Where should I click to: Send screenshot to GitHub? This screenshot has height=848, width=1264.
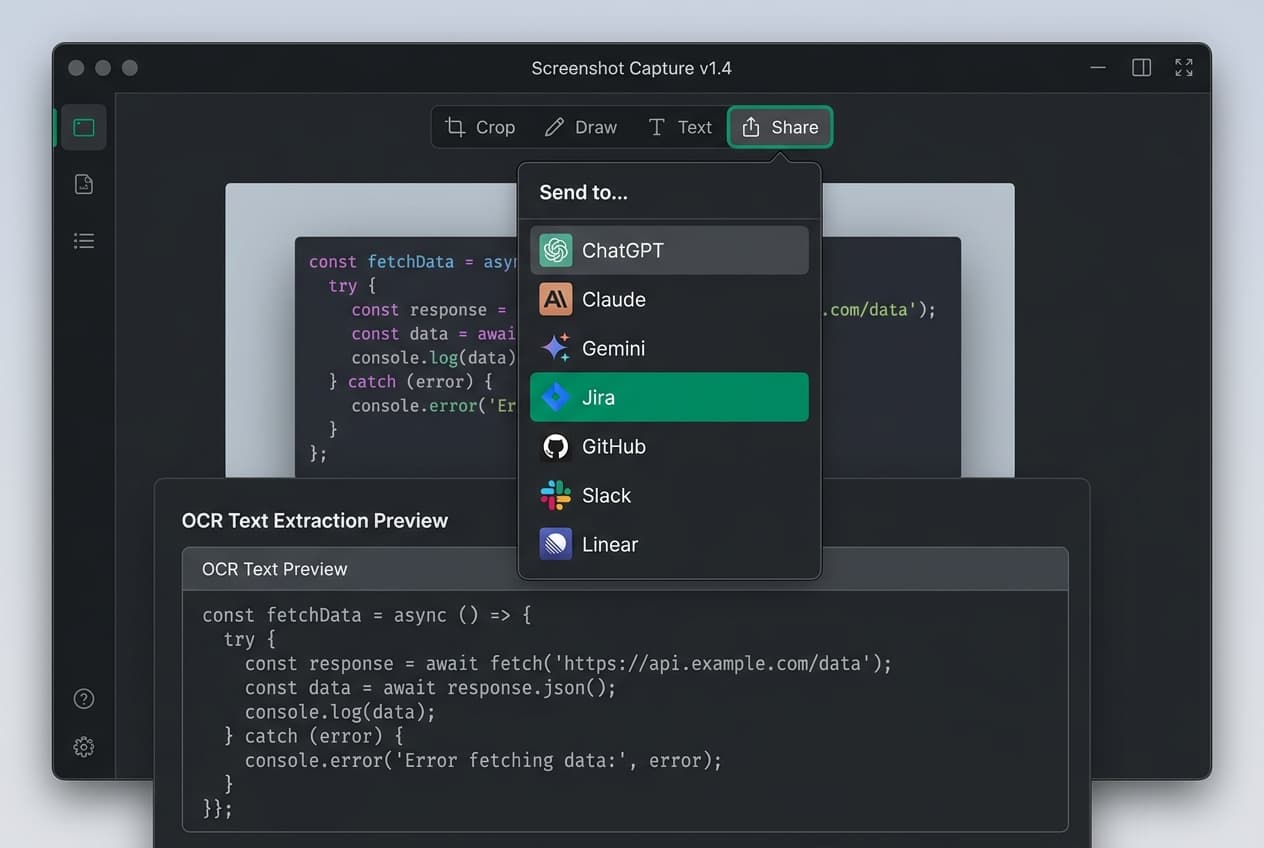point(669,446)
